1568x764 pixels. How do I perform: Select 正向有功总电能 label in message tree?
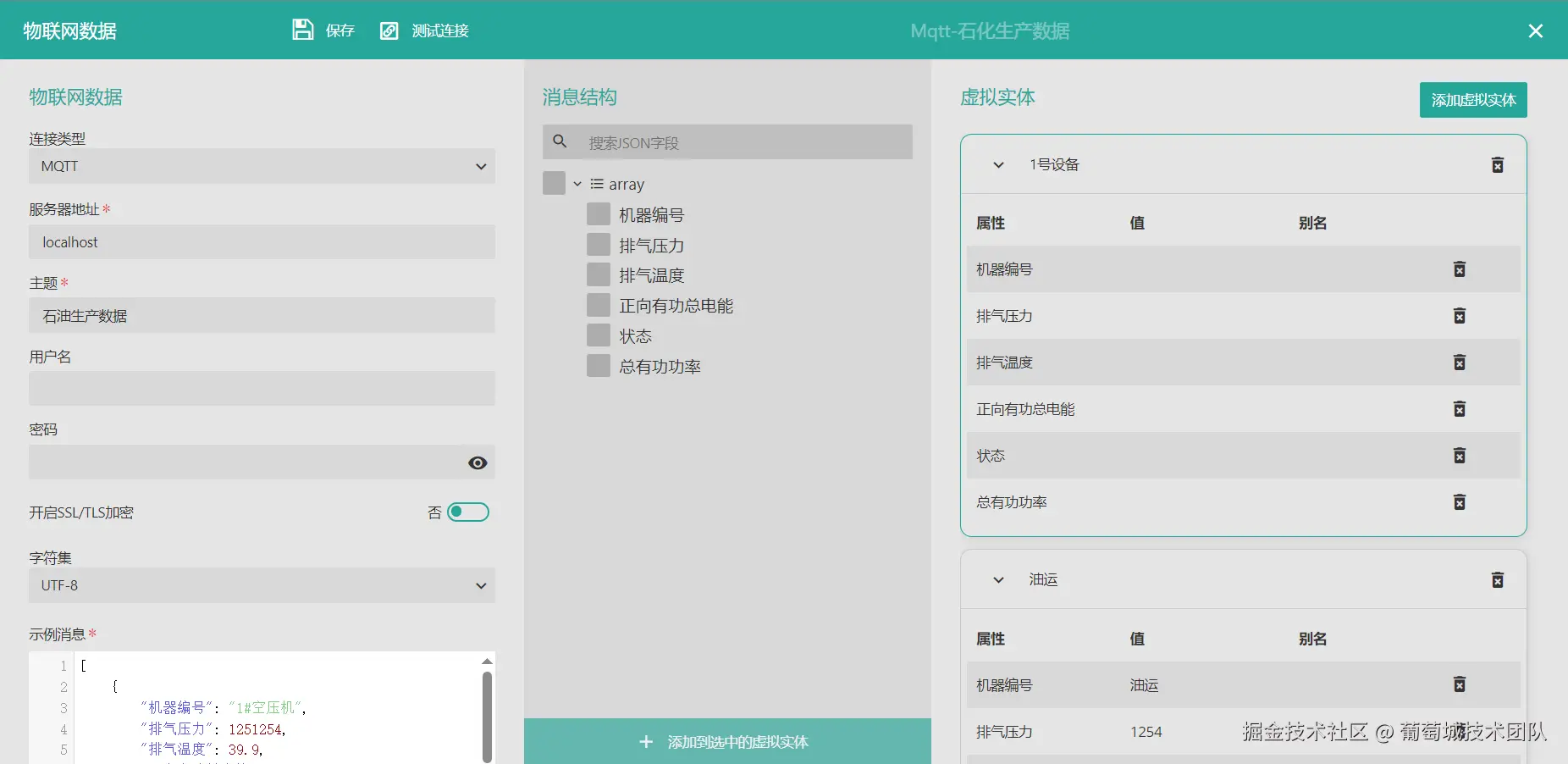676,306
